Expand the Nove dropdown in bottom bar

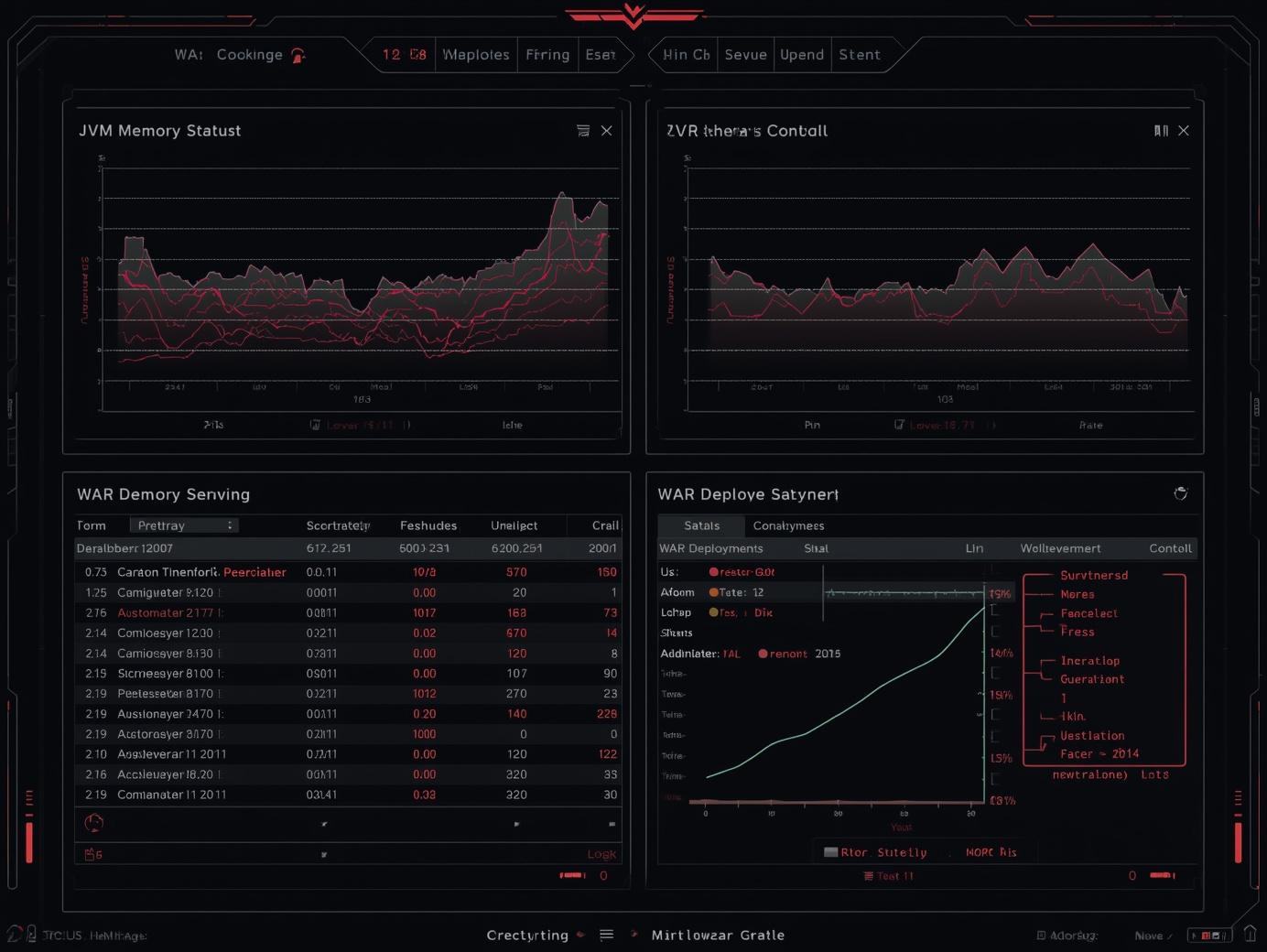tap(1153, 936)
